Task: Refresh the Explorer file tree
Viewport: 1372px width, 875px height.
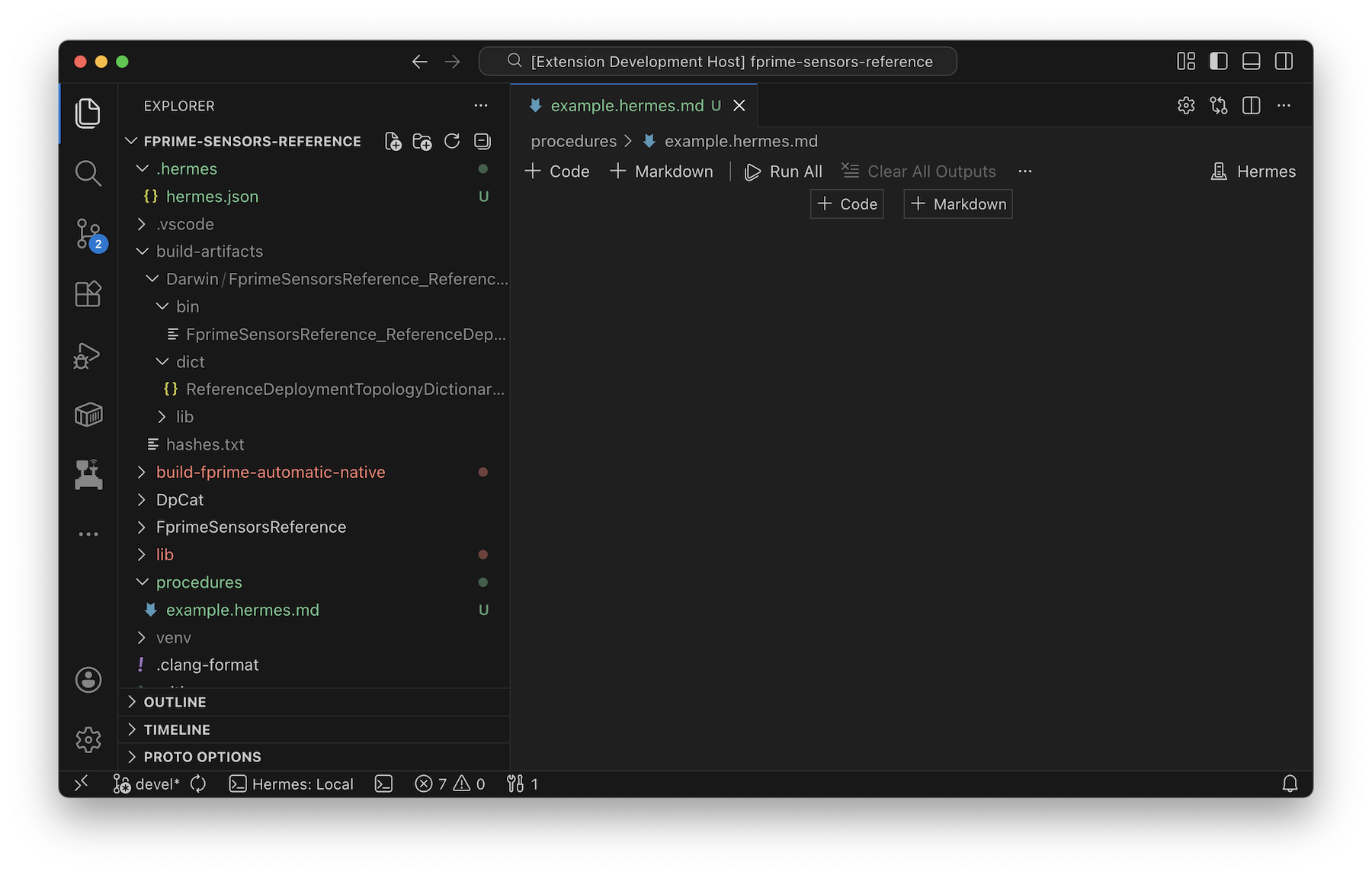Action: point(452,142)
